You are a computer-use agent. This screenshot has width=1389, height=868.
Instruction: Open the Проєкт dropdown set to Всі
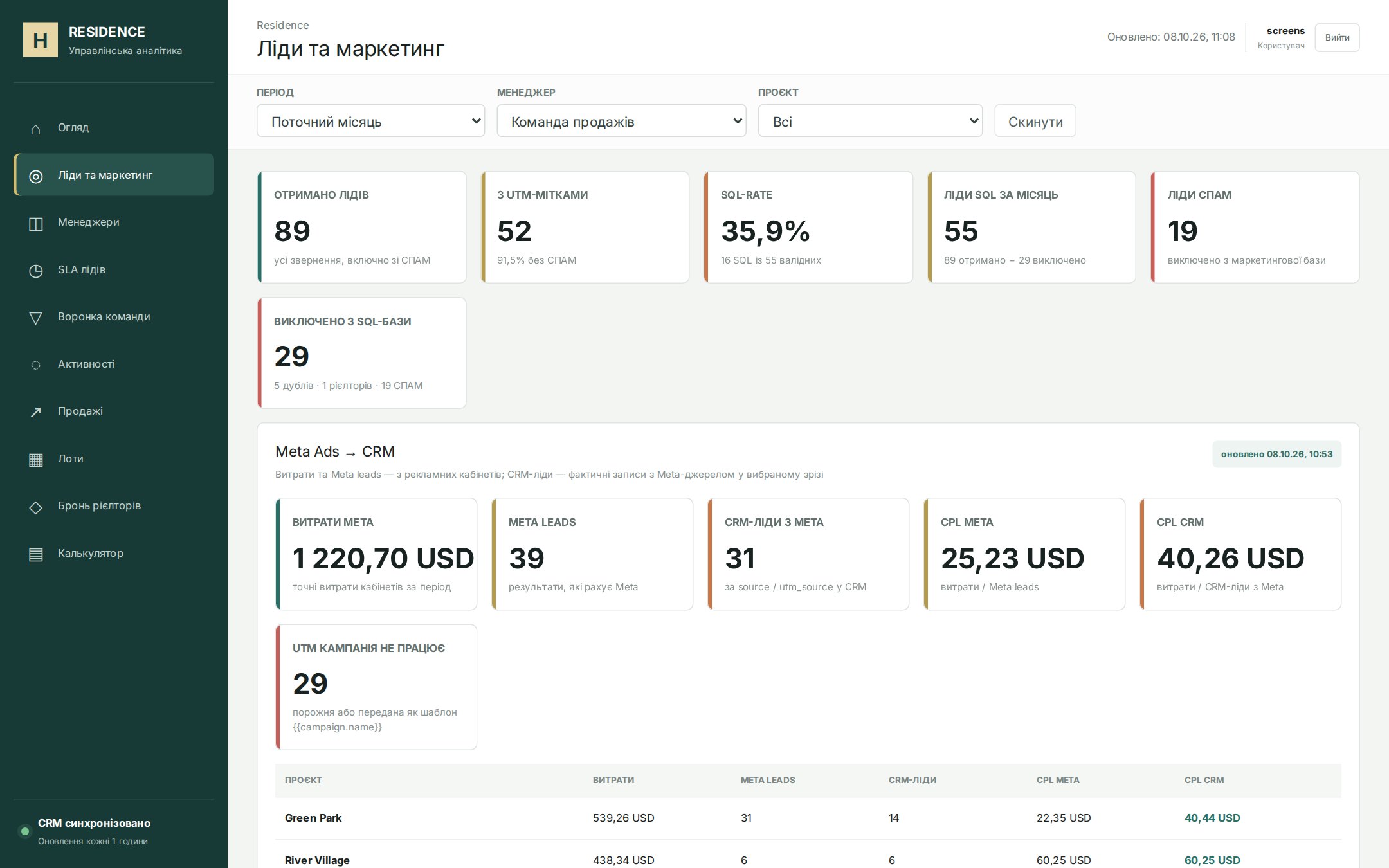[x=870, y=121]
